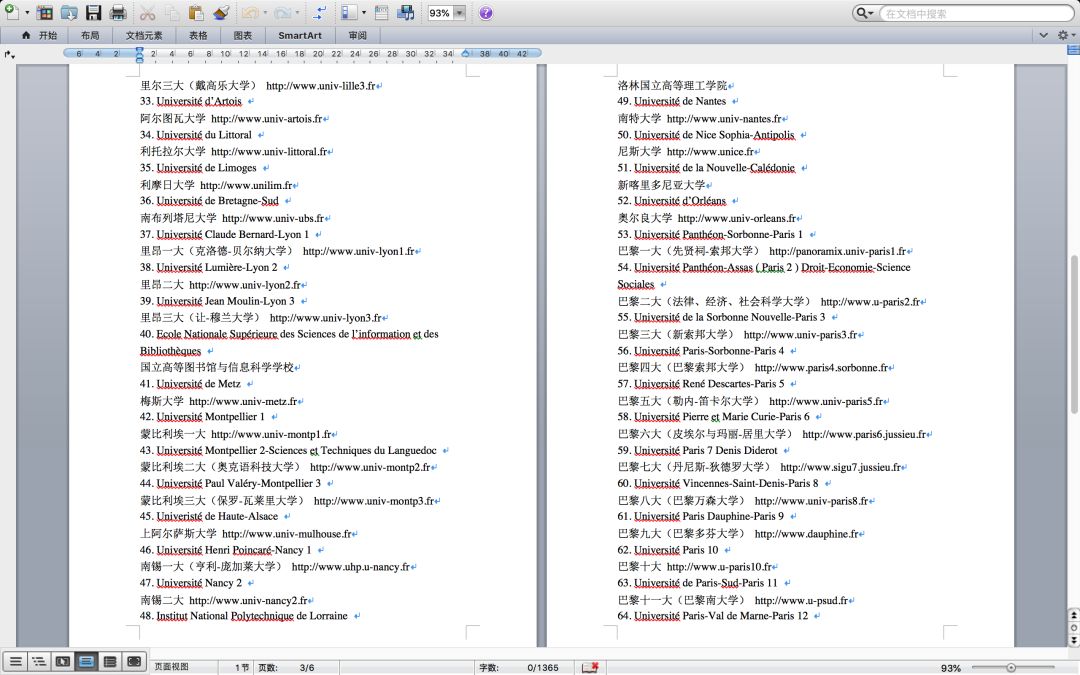The image size is (1080, 675).
Task: Switch to Notebook Layout view
Action: point(110,661)
